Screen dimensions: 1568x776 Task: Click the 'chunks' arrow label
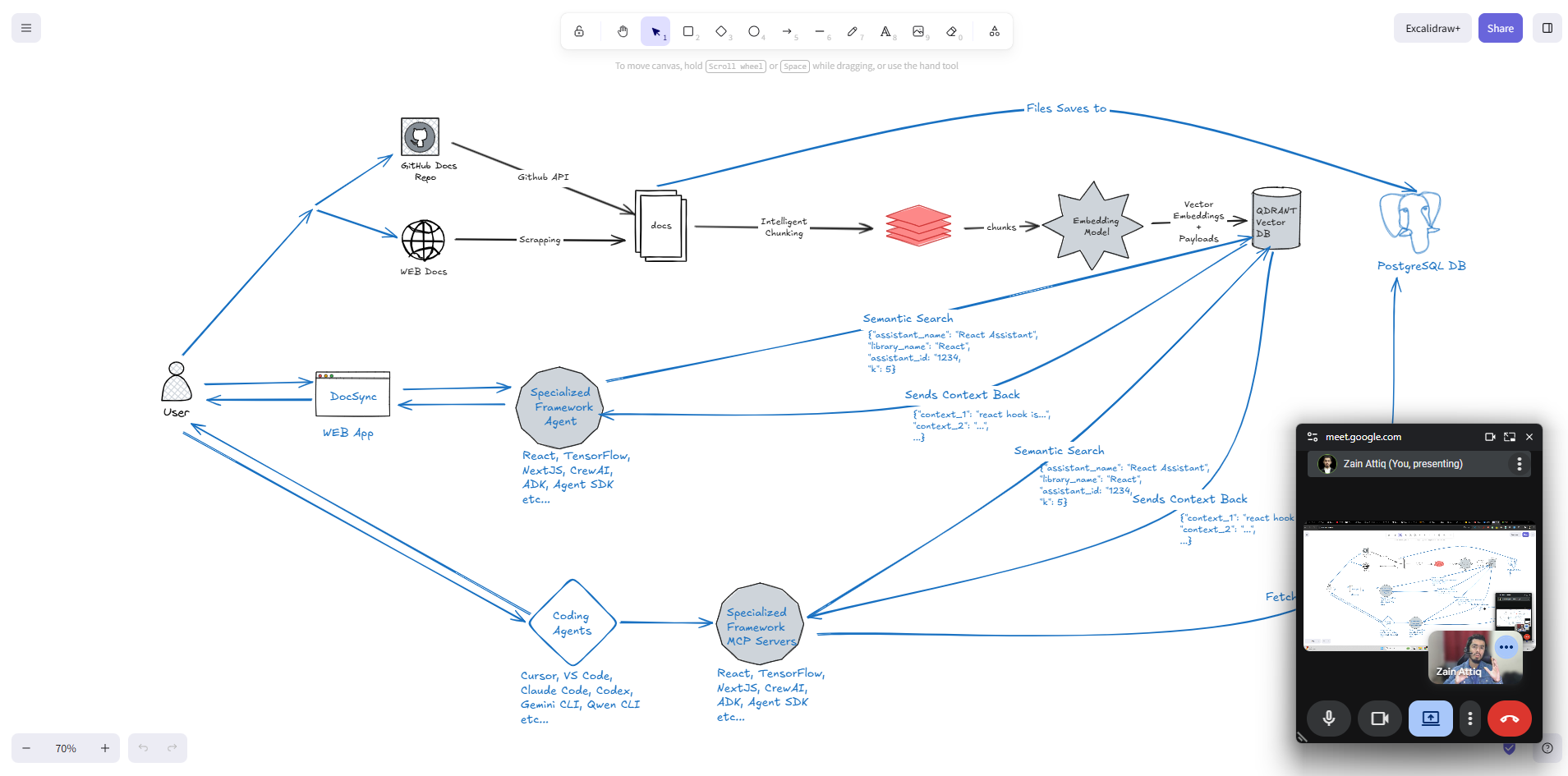coord(1001,227)
